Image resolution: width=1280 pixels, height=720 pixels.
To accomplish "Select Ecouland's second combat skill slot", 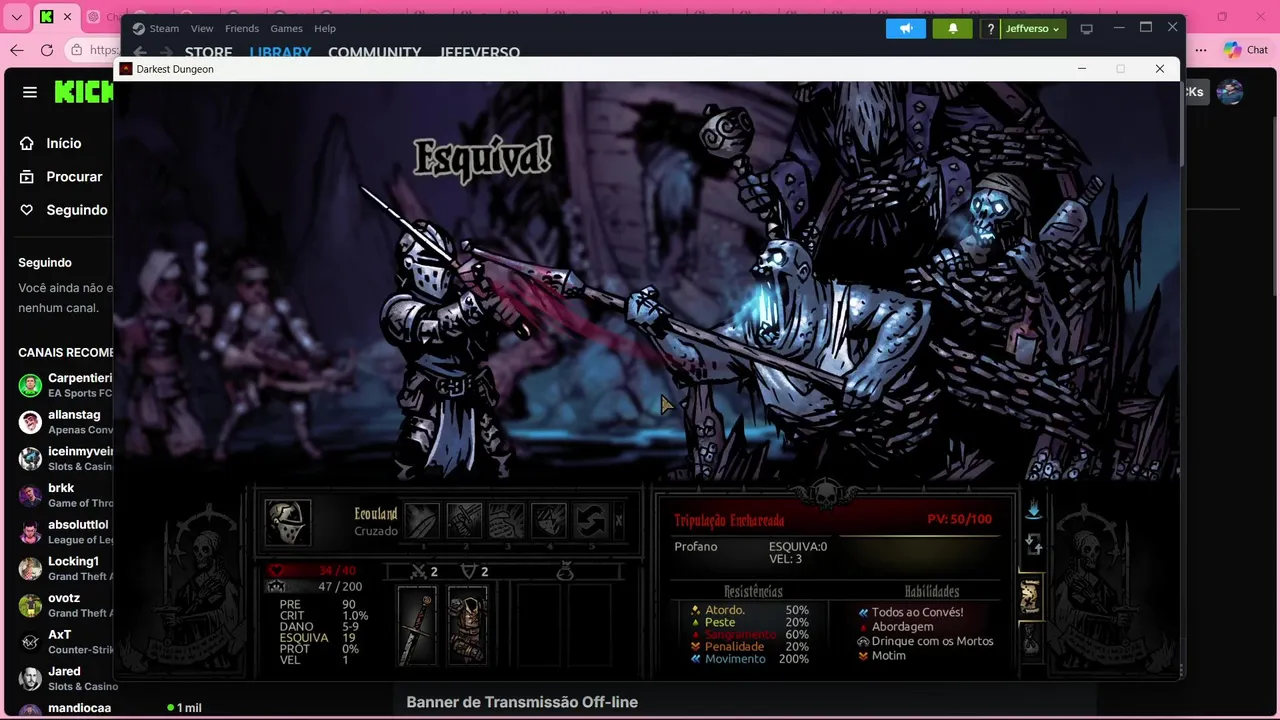I will pos(464,521).
